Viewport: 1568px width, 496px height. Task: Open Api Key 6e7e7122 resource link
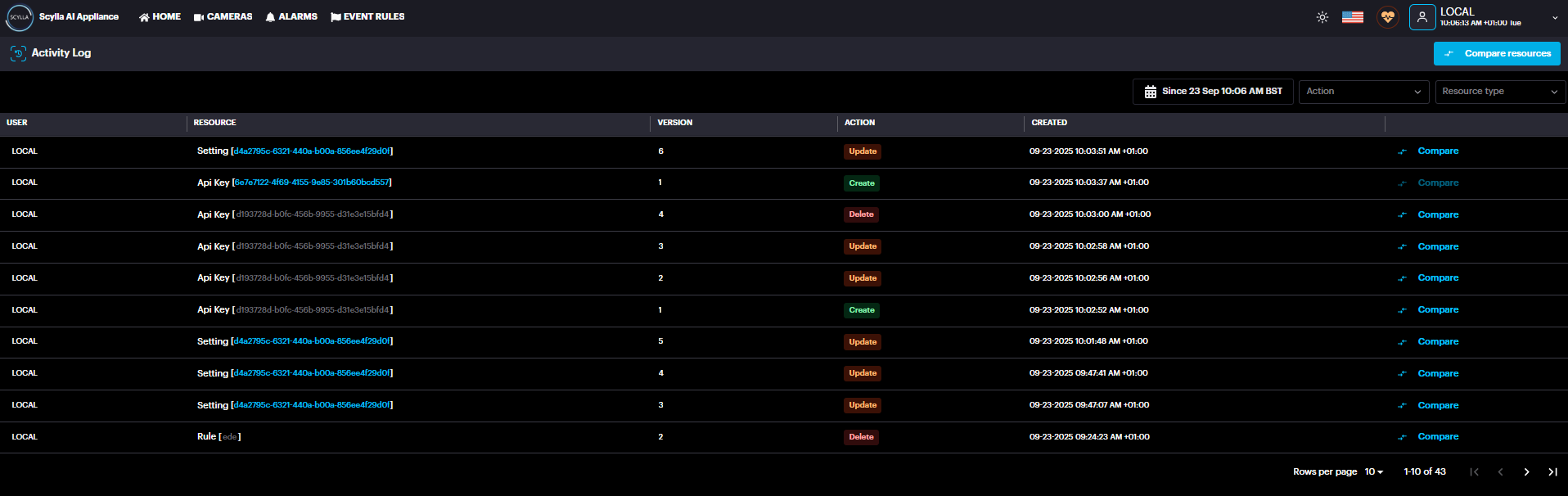click(x=312, y=183)
